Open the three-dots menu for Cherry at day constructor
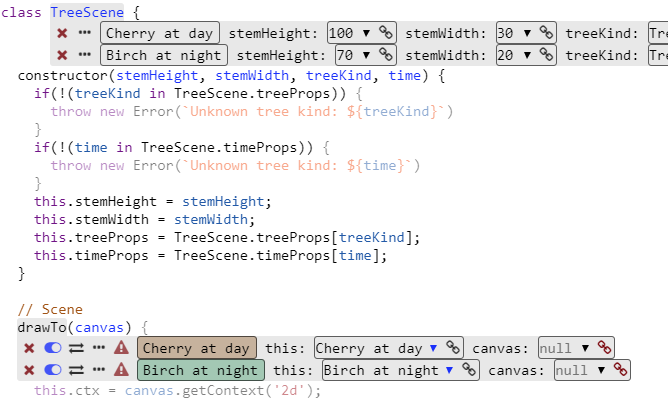Viewport: 668px width, 417px height. click(85, 33)
